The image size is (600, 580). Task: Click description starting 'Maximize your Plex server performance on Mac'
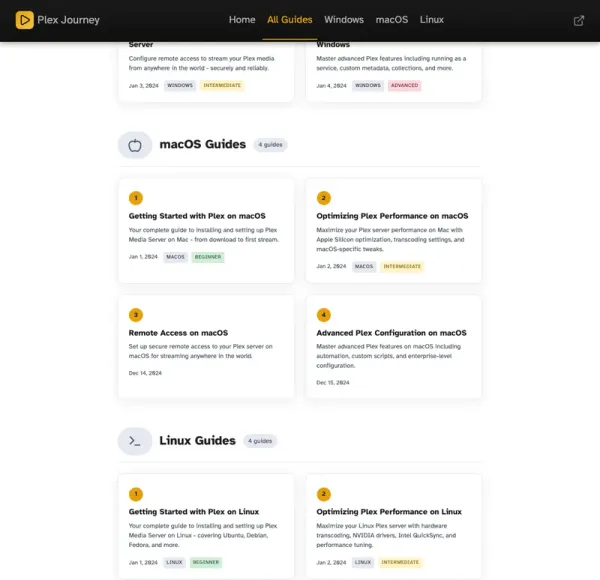coord(390,239)
